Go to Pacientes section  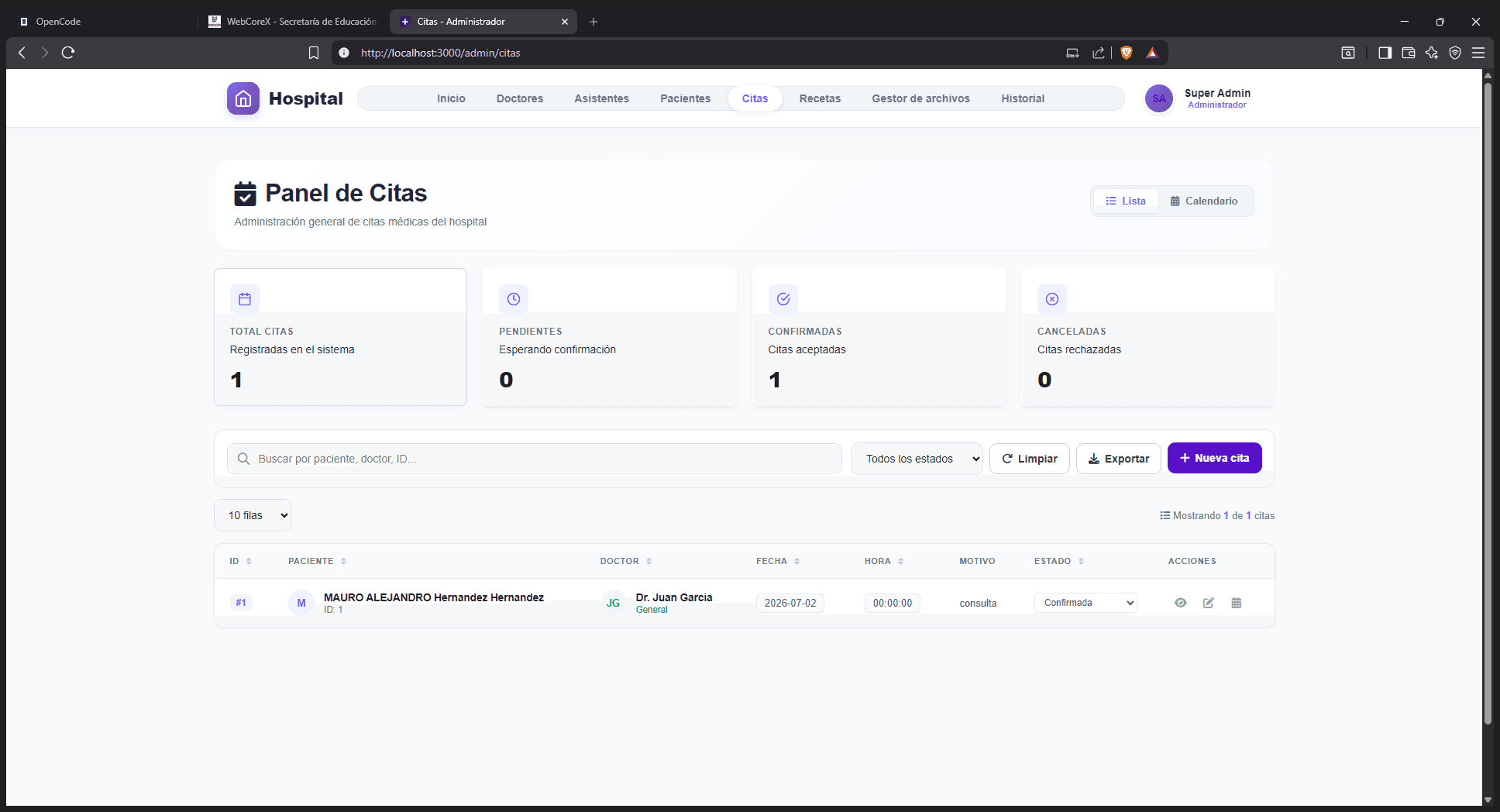click(x=686, y=98)
